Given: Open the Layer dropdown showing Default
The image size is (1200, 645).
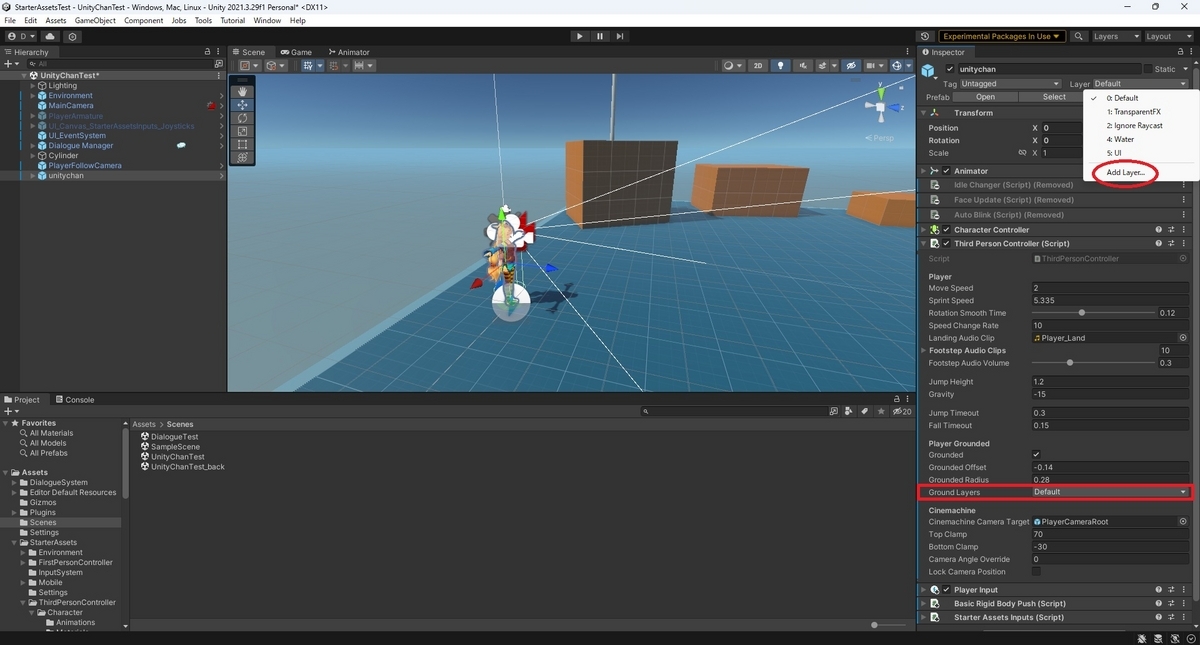Looking at the screenshot, I should tap(1141, 84).
